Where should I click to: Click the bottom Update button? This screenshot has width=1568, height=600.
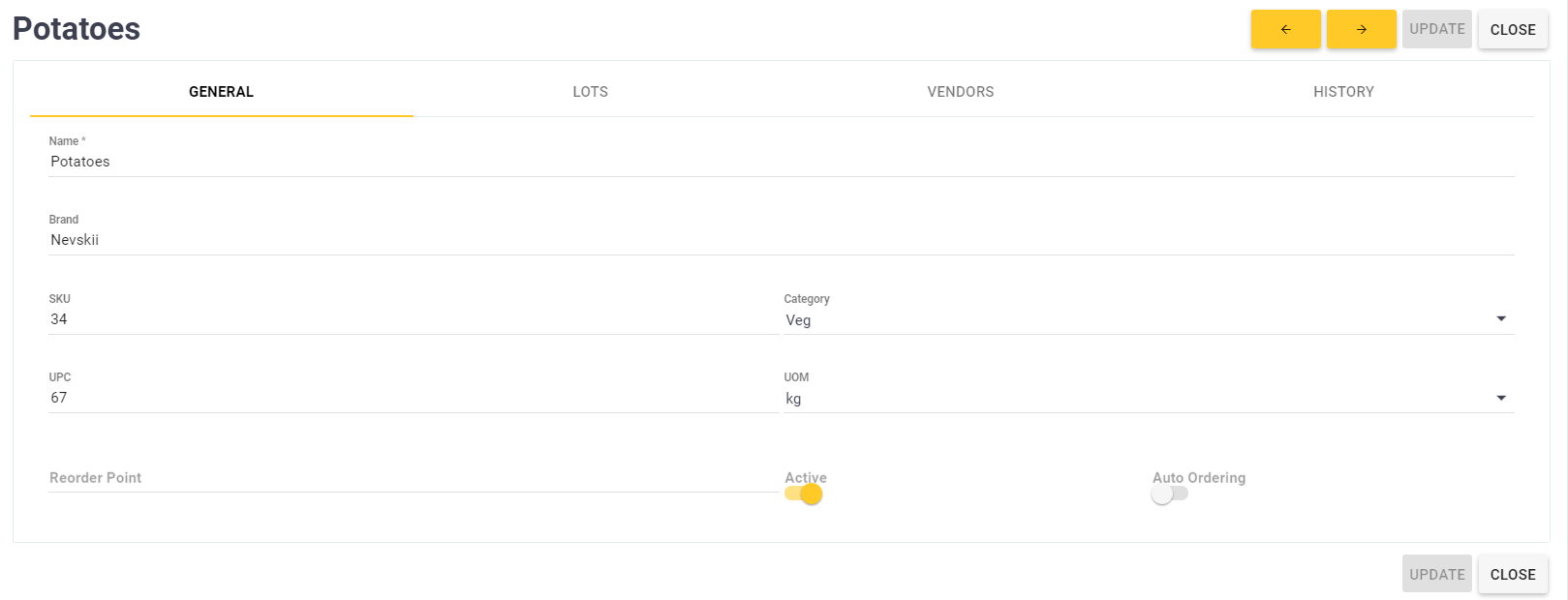coord(1436,574)
